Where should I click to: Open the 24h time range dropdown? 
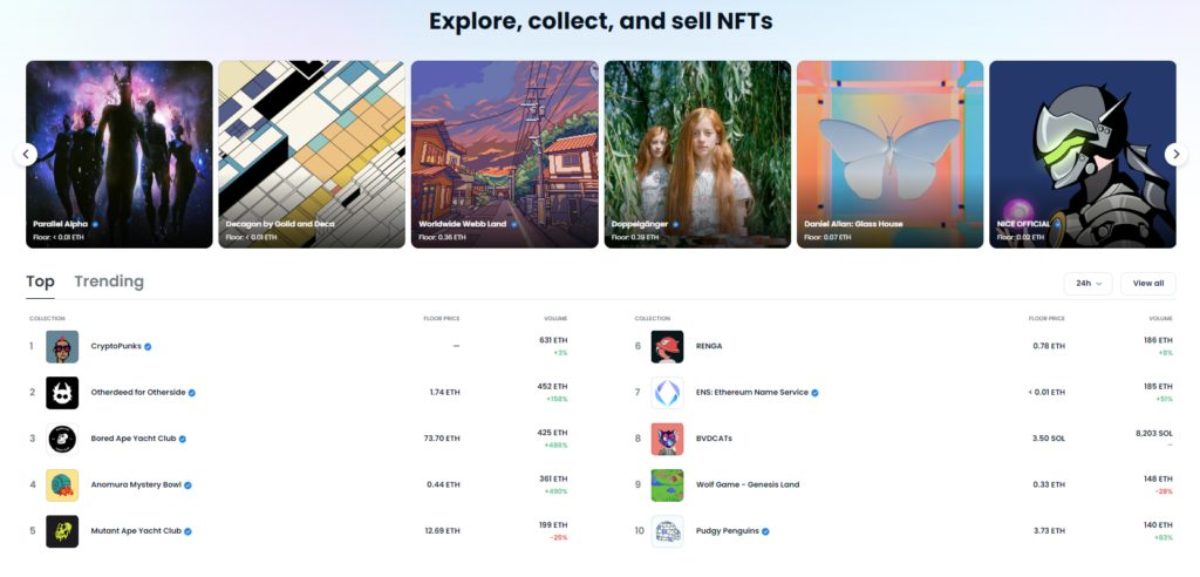point(1088,283)
